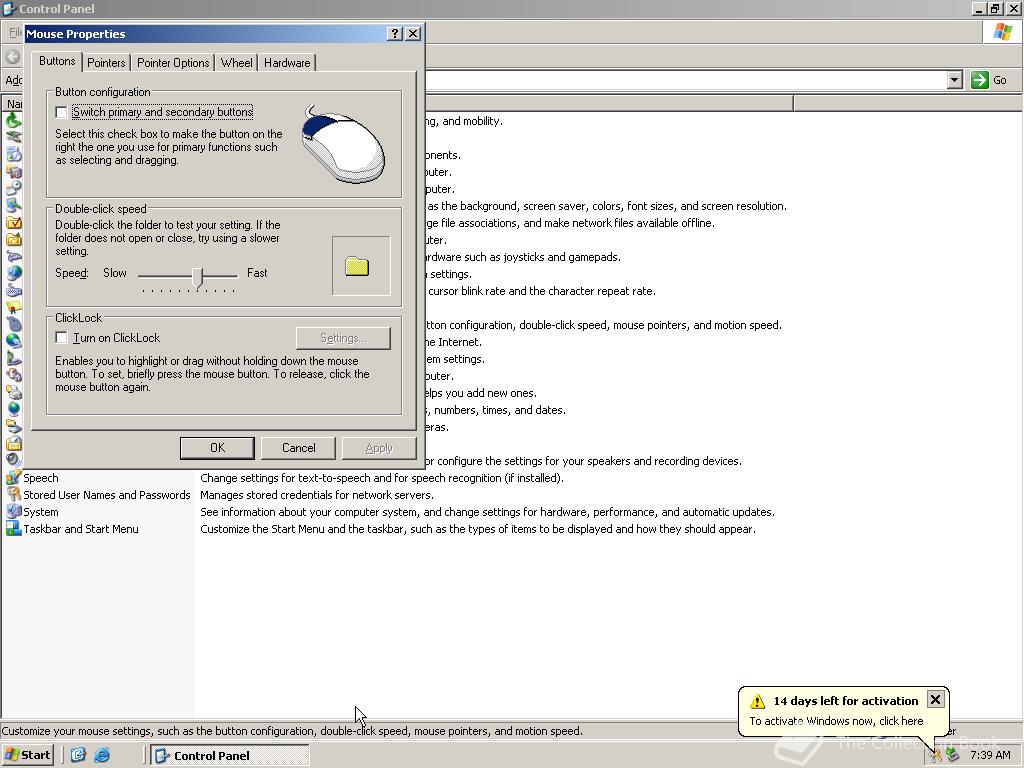Select the Regional and Language Options globe icon
Image resolution: width=1024 pixels, height=768 pixels.
14,409
